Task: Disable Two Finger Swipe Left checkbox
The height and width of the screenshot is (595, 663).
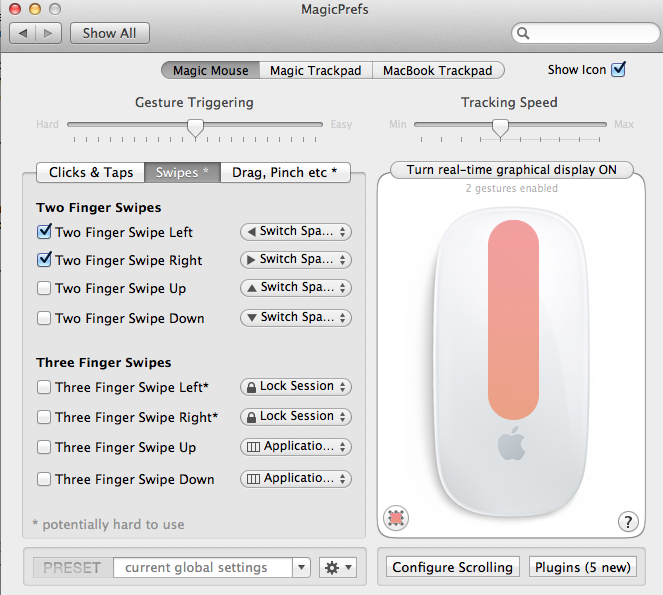Action: pyautogui.click(x=44, y=232)
